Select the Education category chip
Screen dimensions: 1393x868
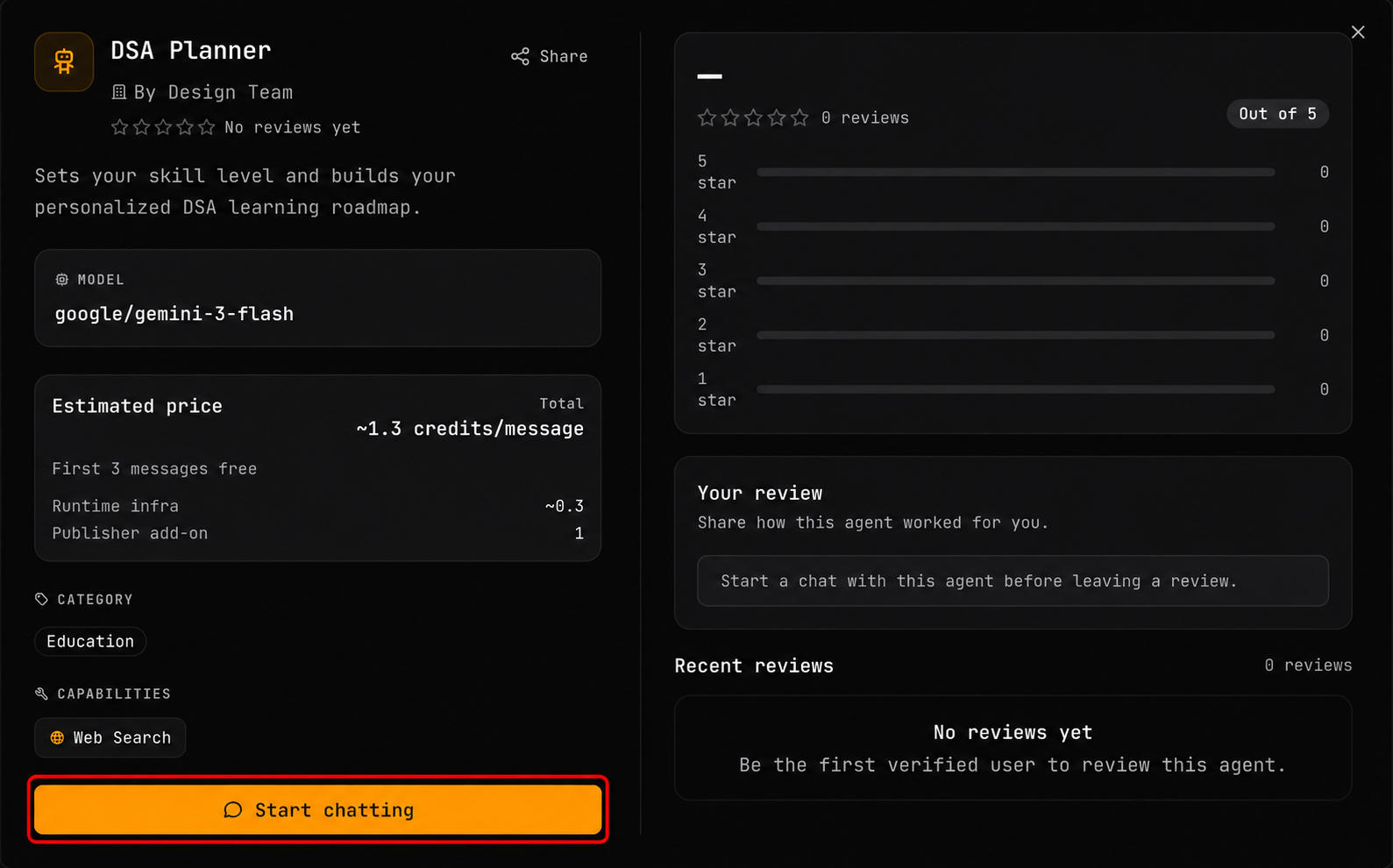[x=90, y=641]
